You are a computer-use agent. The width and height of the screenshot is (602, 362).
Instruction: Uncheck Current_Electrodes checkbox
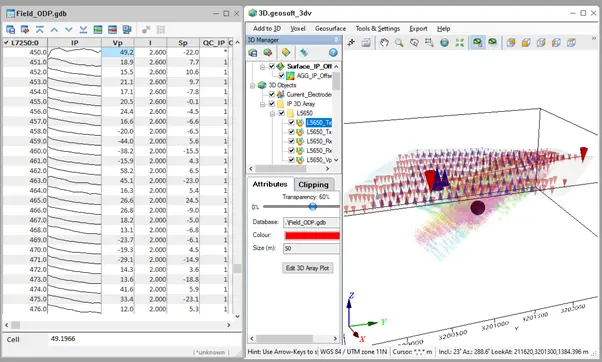pyautogui.click(x=272, y=94)
